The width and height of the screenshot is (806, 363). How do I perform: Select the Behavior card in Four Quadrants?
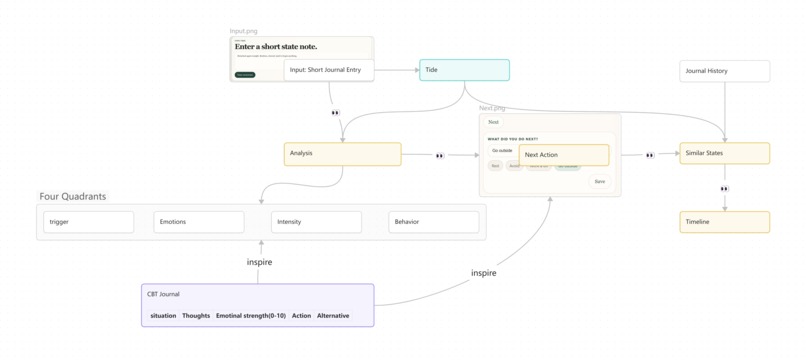coord(434,222)
